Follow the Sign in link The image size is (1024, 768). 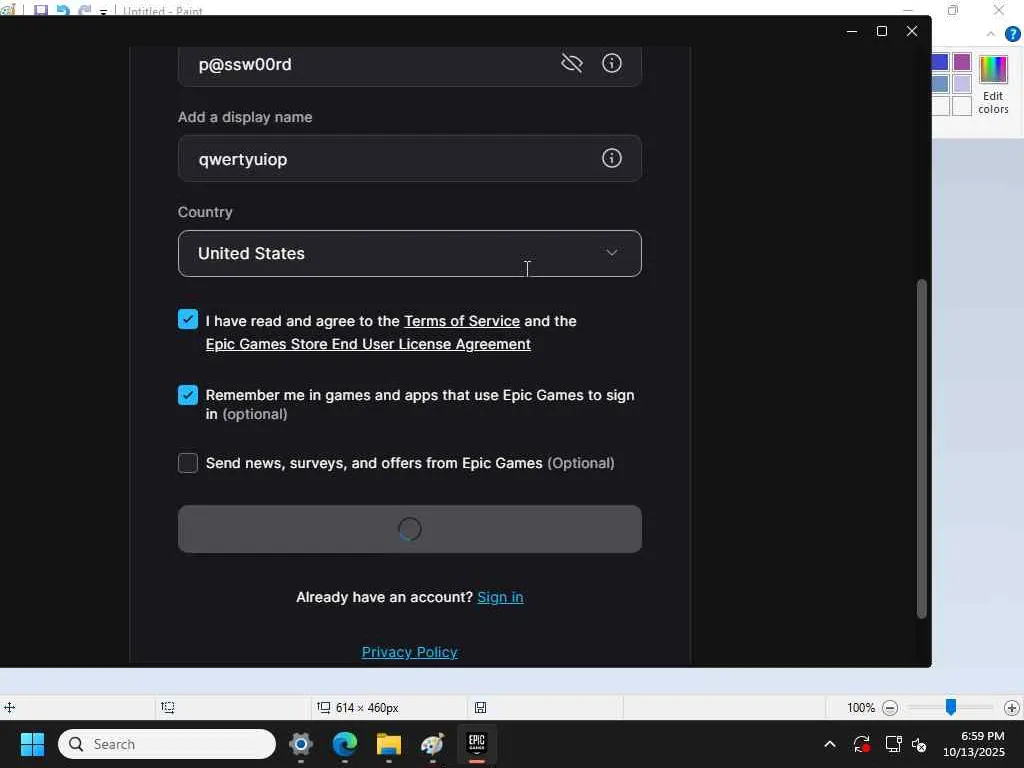500,598
